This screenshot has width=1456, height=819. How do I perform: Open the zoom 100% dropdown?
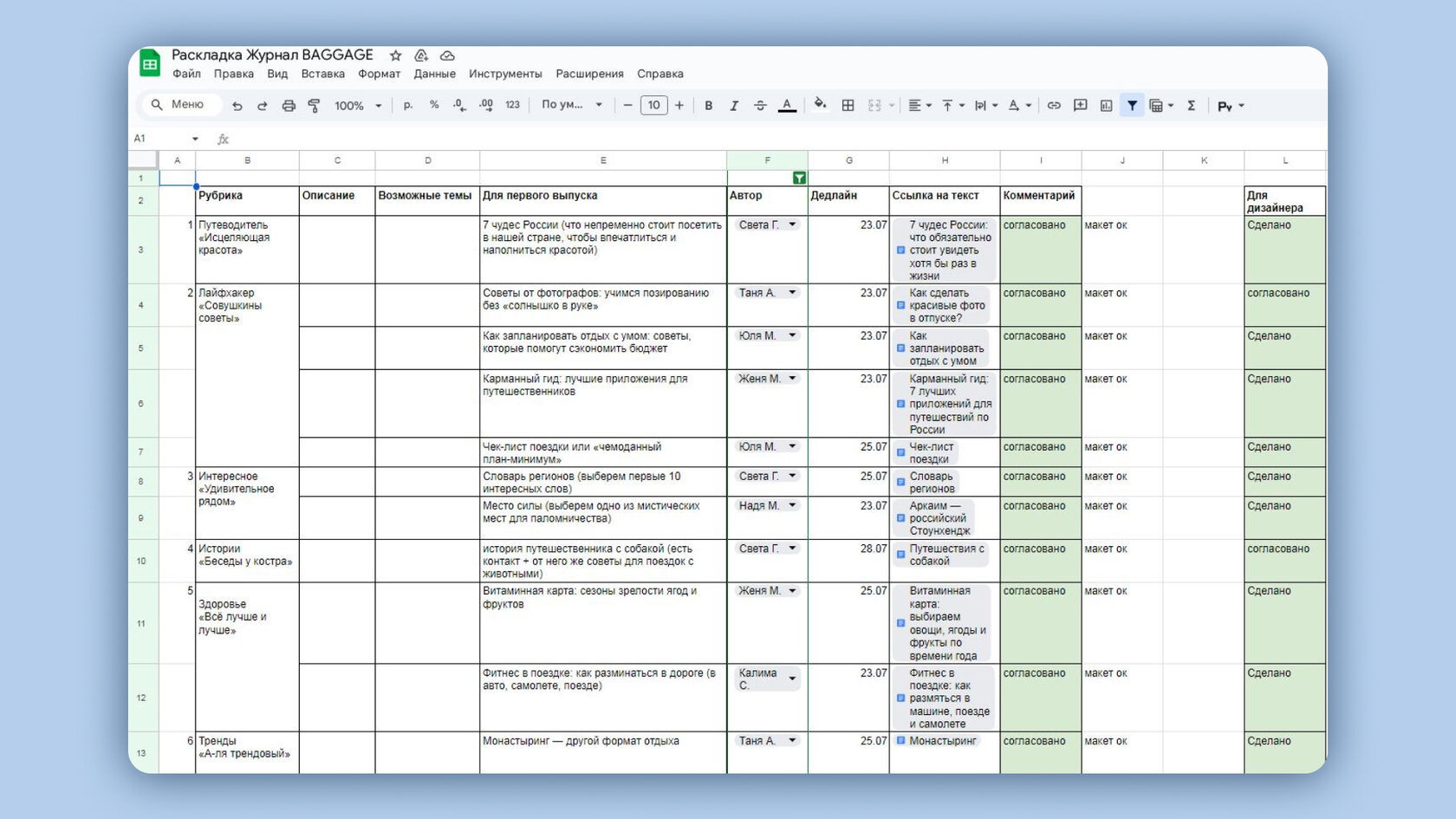[358, 106]
